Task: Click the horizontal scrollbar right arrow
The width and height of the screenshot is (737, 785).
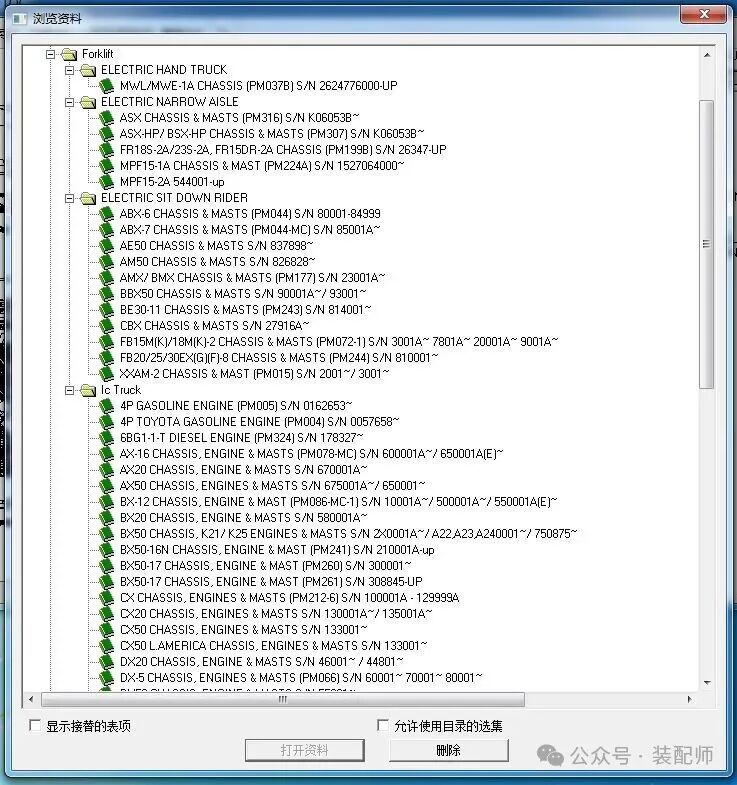Action: [689, 699]
